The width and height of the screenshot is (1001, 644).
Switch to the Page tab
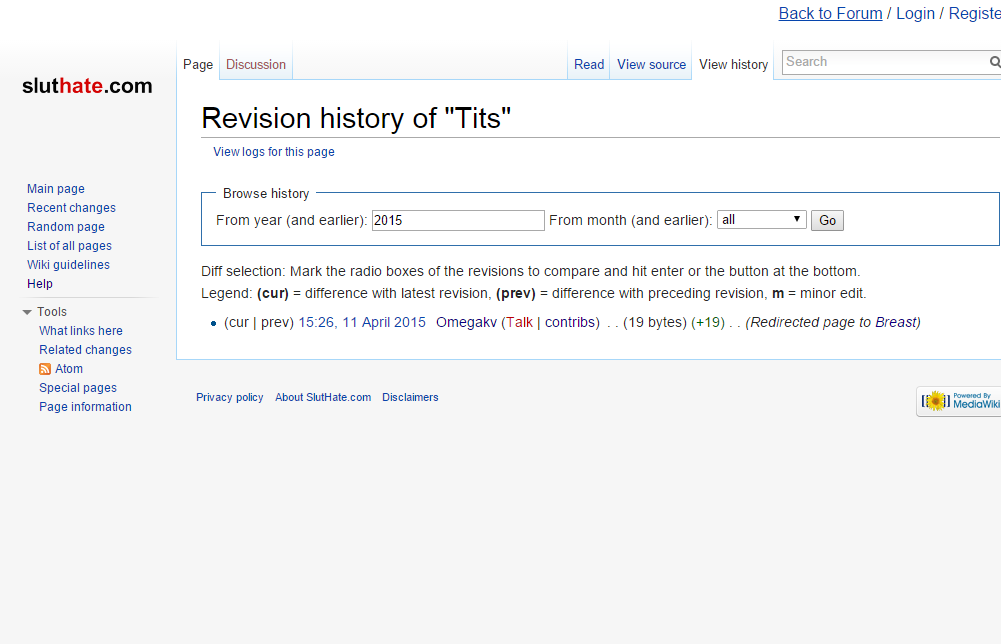coord(198,64)
